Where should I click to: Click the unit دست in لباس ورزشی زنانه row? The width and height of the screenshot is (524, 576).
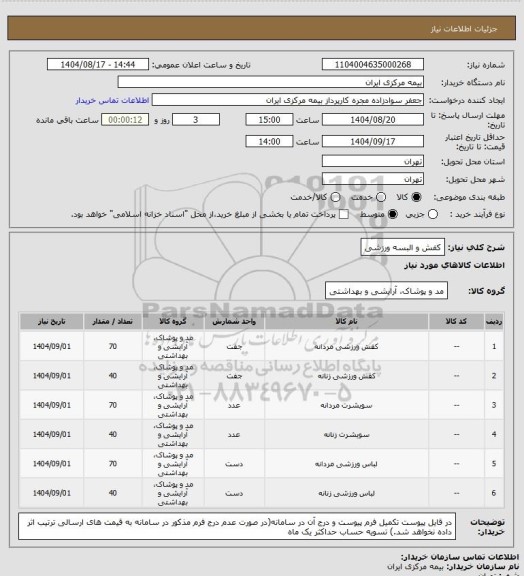tap(234, 493)
